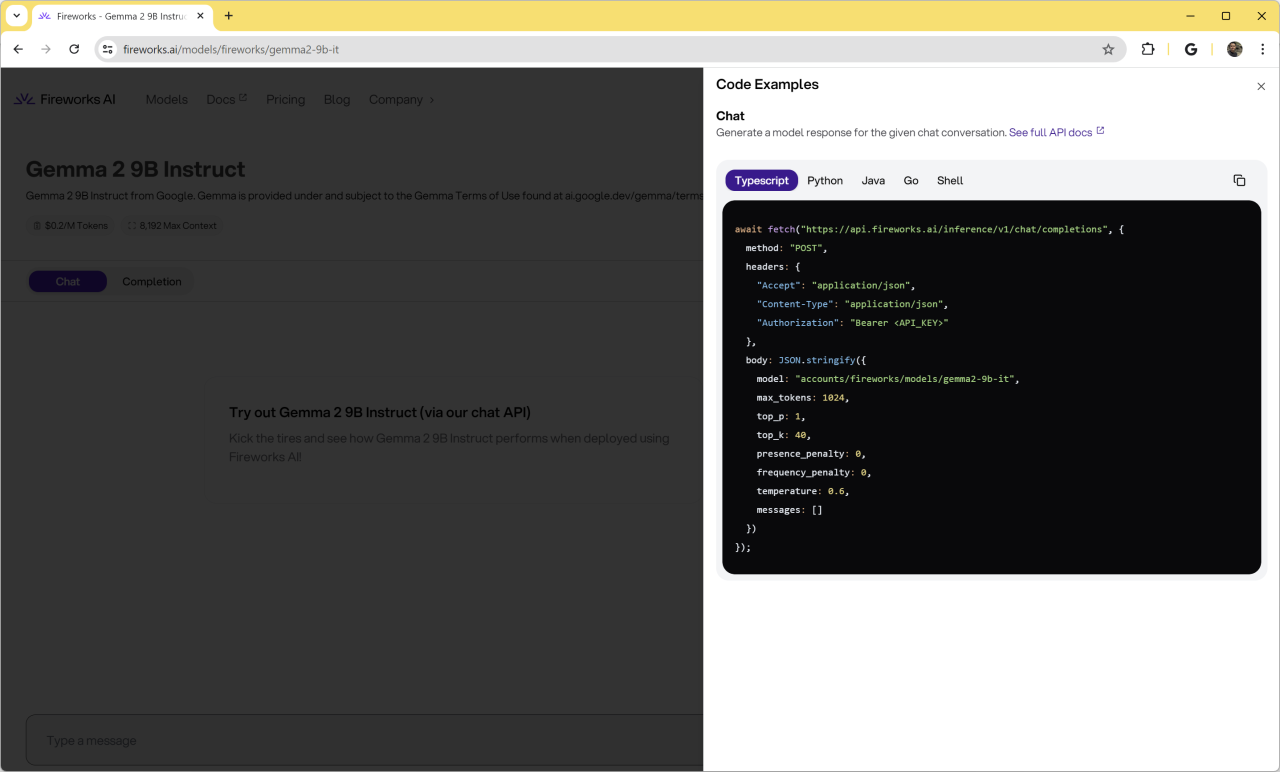The height and width of the screenshot is (772, 1280).
Task: Open the Chrome three-dot menu
Action: [x=1263, y=49]
